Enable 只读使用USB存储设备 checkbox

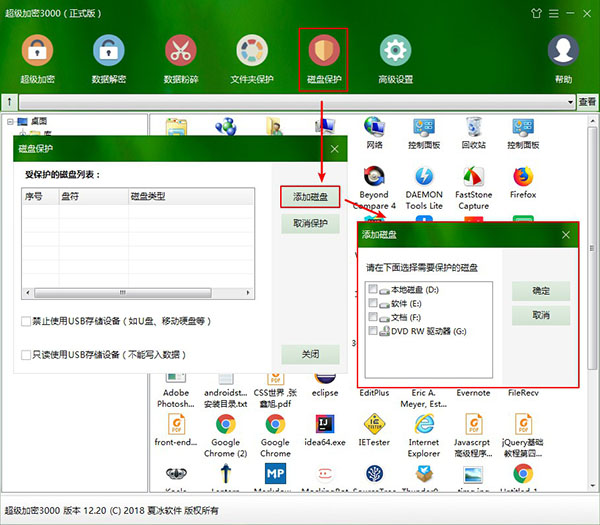pos(26,355)
